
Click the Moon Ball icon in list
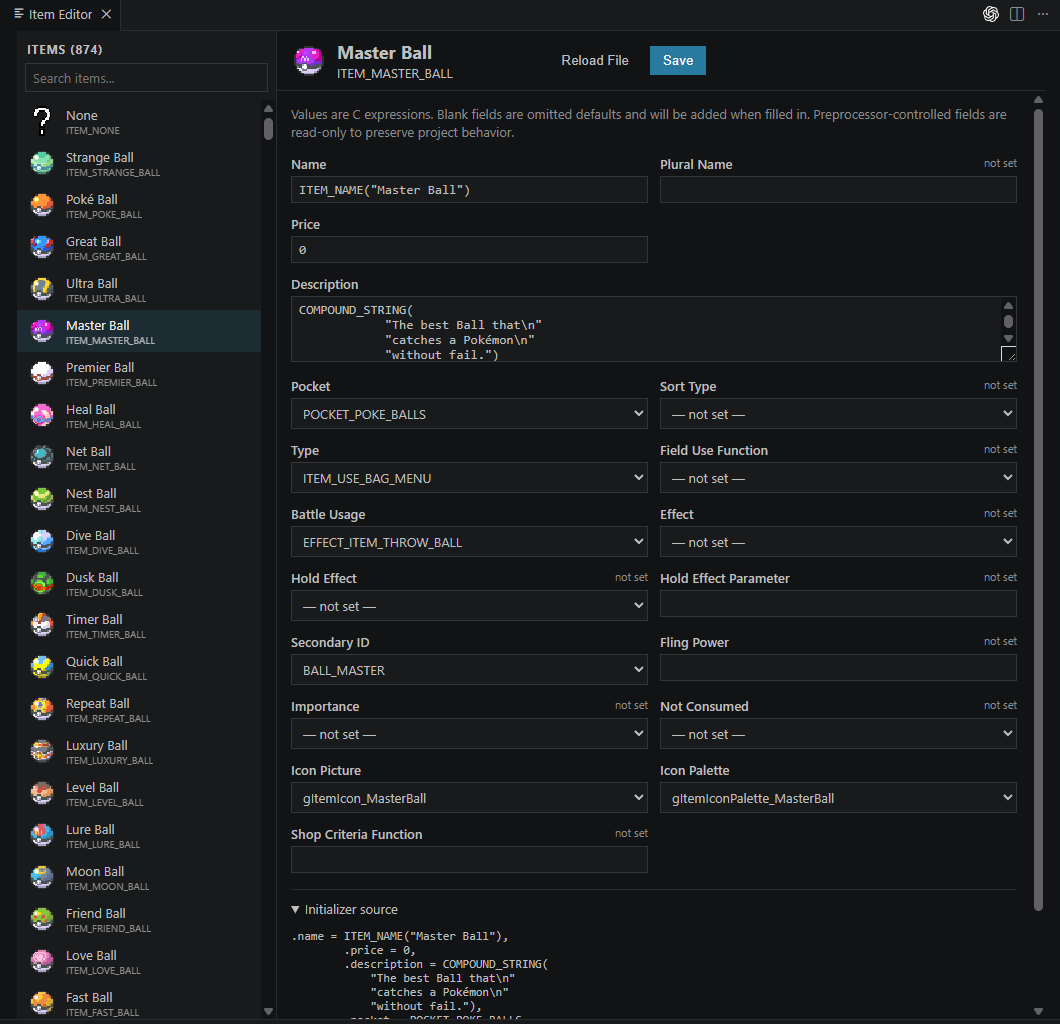click(42, 877)
